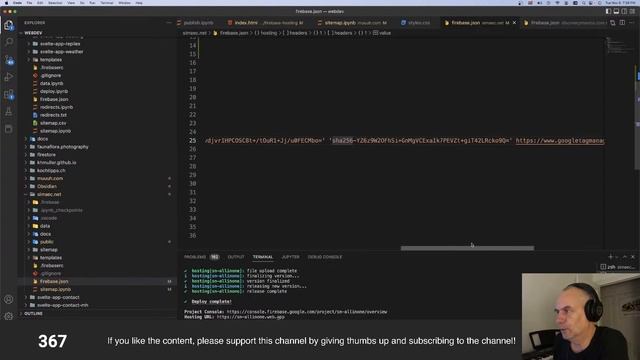Open deploy.ipynb file in explorer
Viewport: 640px width, 360px height.
click(x=54, y=91)
